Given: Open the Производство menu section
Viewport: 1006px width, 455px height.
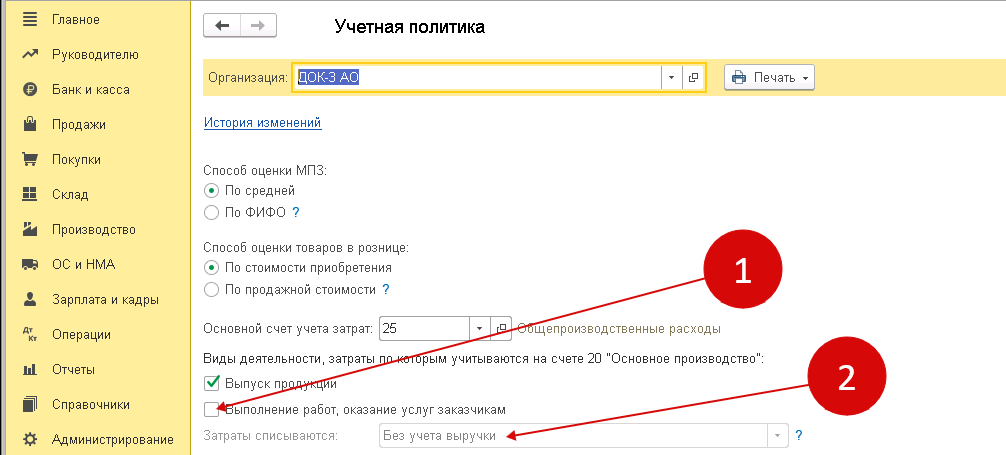Looking at the screenshot, I should point(93,229).
